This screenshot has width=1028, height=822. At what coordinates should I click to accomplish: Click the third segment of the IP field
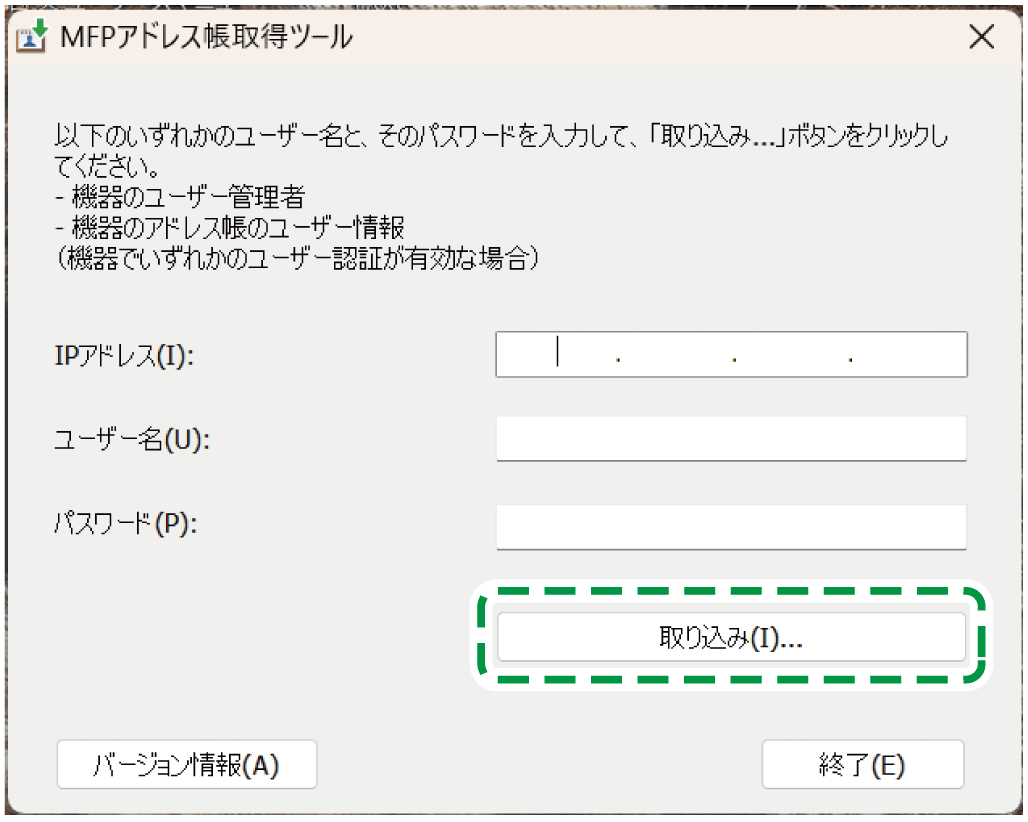(790, 354)
